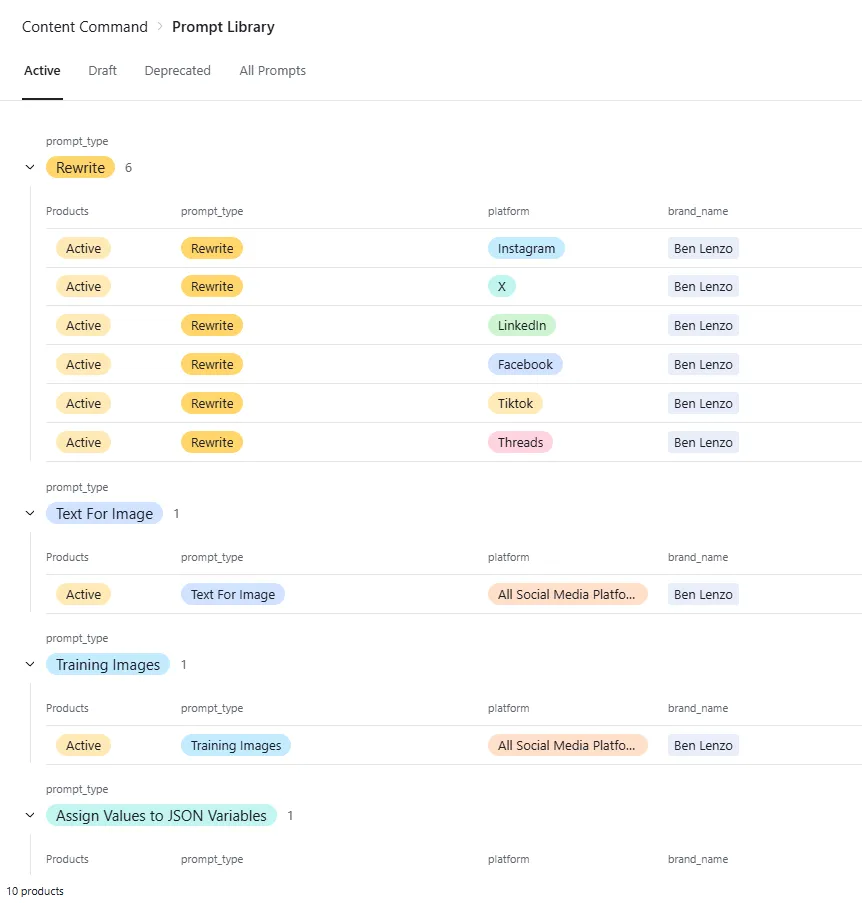Click All Social Media Platfo... in Training Images row
Viewport: 862px width, 903px height.
pos(568,745)
